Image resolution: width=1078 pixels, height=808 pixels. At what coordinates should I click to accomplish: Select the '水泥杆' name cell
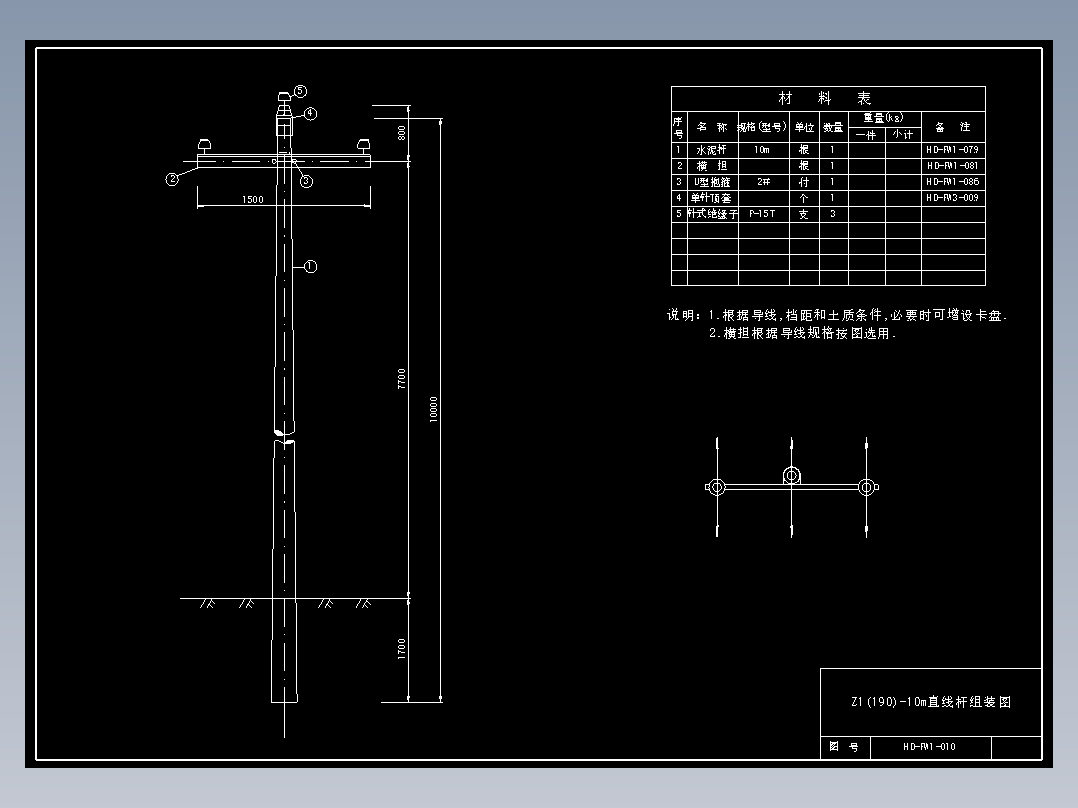[712, 150]
